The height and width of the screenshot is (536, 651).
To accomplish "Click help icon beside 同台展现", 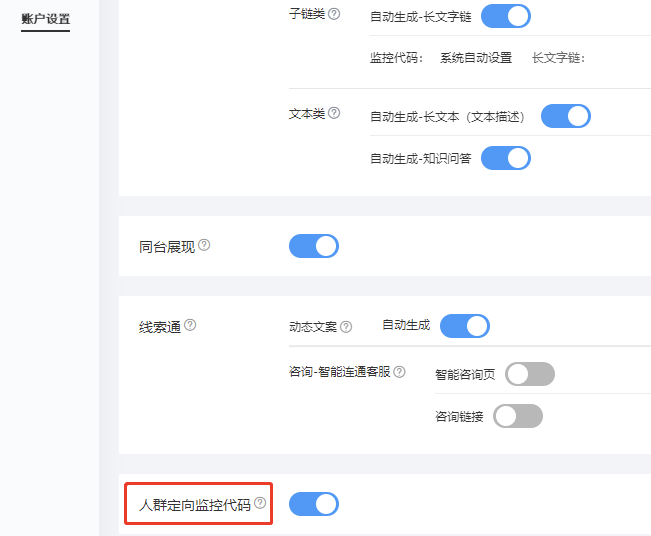I will pyautogui.click(x=205, y=245).
